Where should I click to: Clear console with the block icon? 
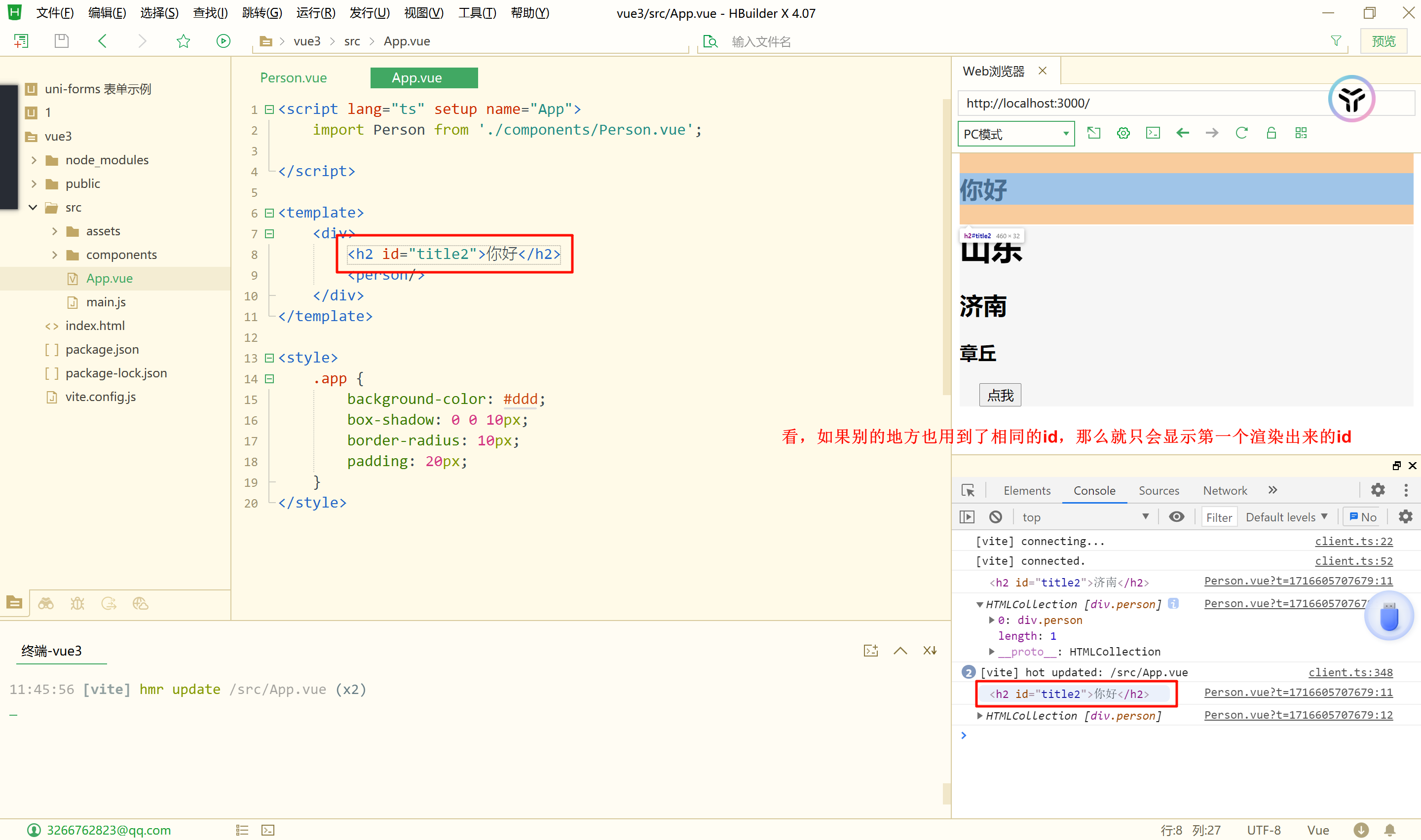coord(995,517)
